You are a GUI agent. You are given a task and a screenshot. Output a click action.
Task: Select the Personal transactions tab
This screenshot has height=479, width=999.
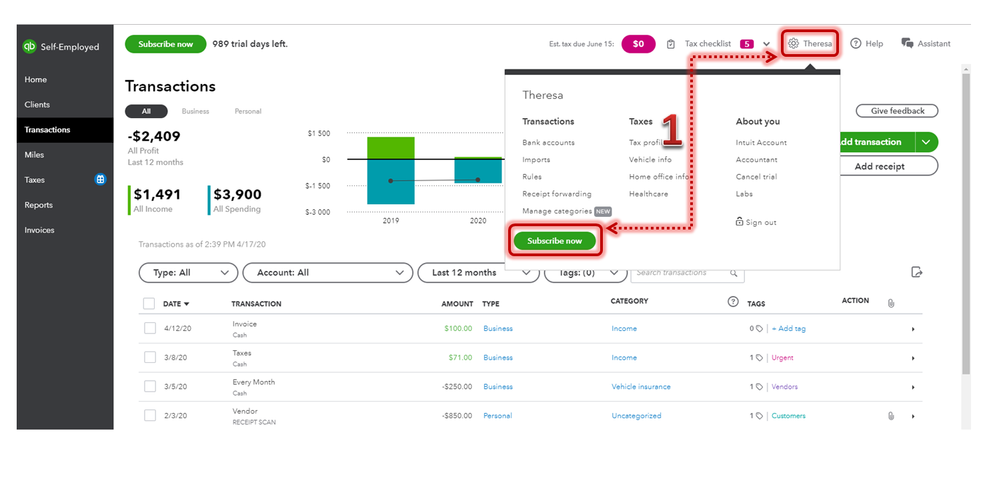(248, 111)
